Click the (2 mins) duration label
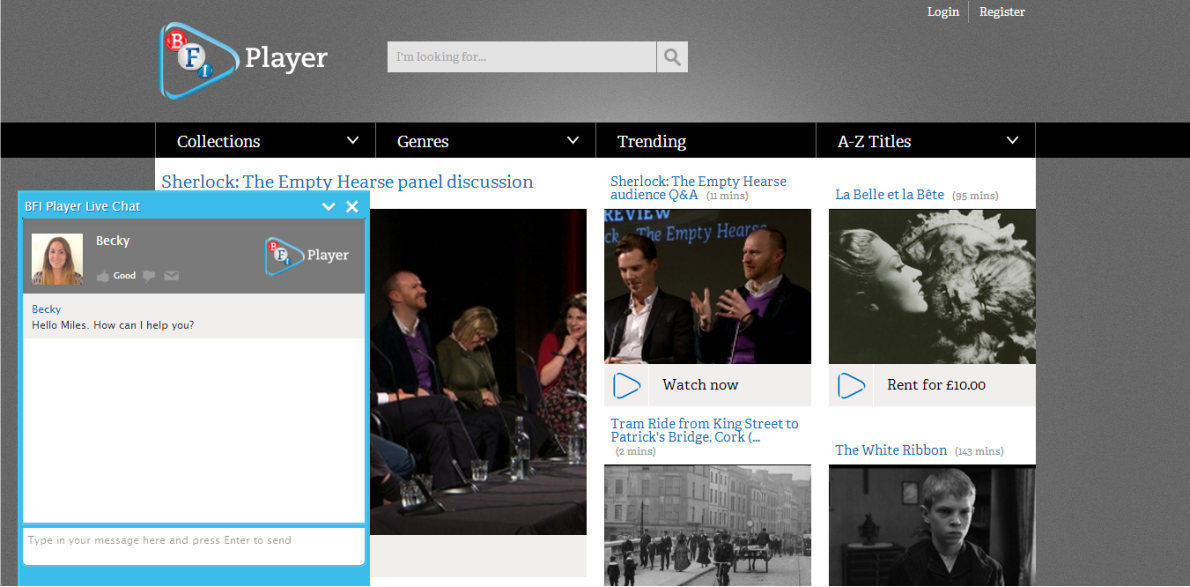1190x587 pixels. click(635, 452)
